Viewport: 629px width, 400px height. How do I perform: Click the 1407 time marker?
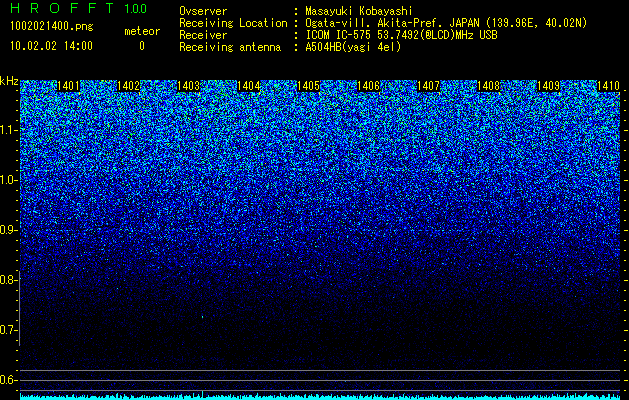click(428, 86)
